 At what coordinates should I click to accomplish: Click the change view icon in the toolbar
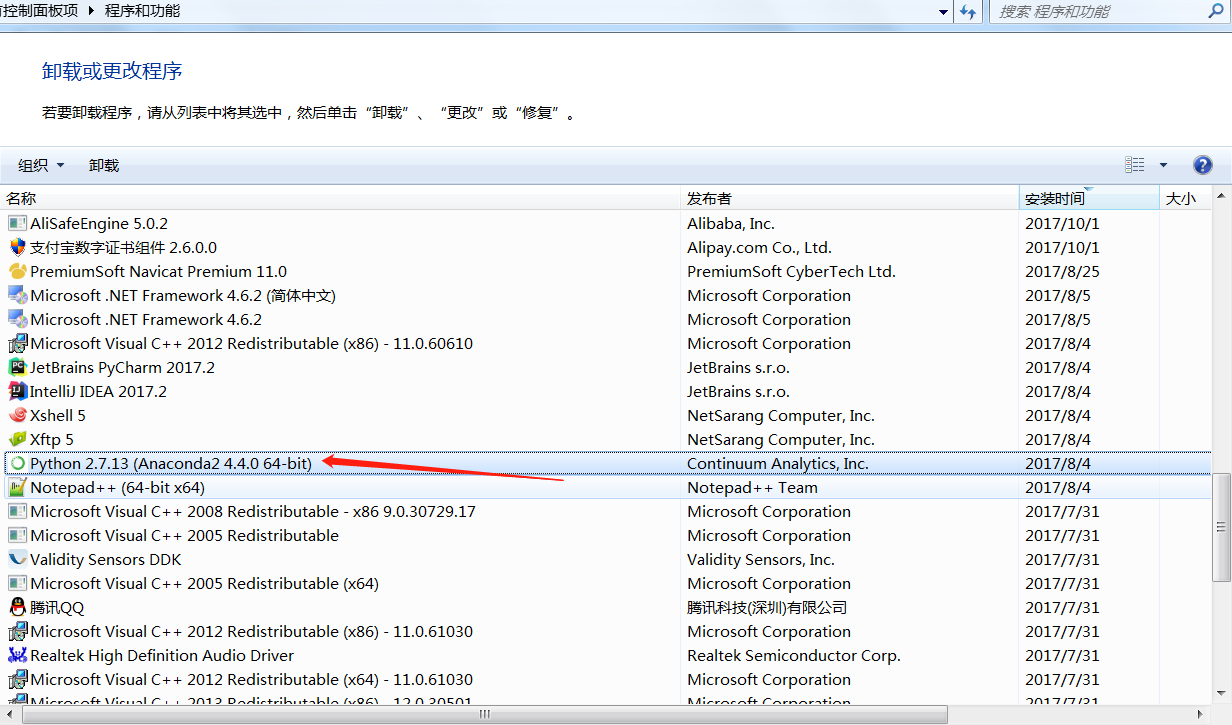pos(1135,165)
